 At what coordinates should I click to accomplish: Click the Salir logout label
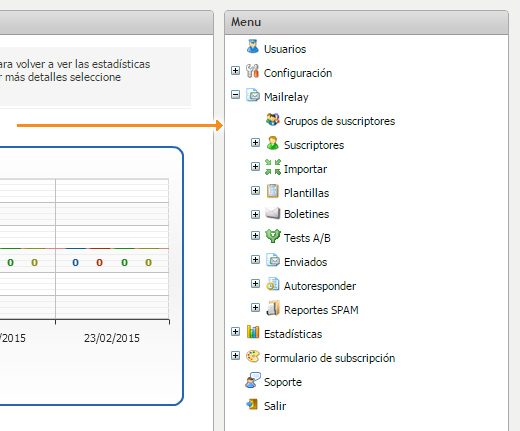[275, 406]
